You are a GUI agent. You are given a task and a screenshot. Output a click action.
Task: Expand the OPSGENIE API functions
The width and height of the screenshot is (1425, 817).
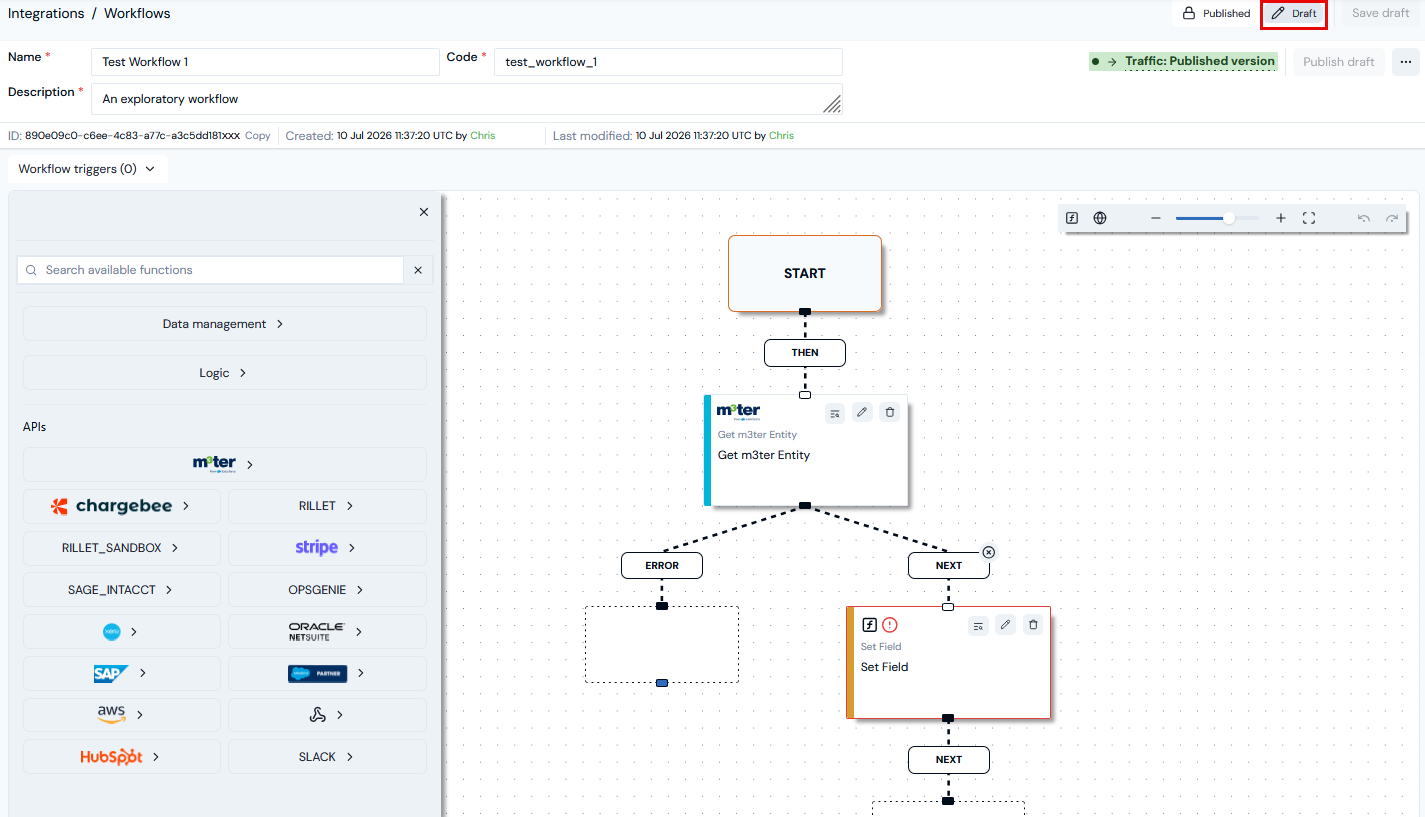327,590
